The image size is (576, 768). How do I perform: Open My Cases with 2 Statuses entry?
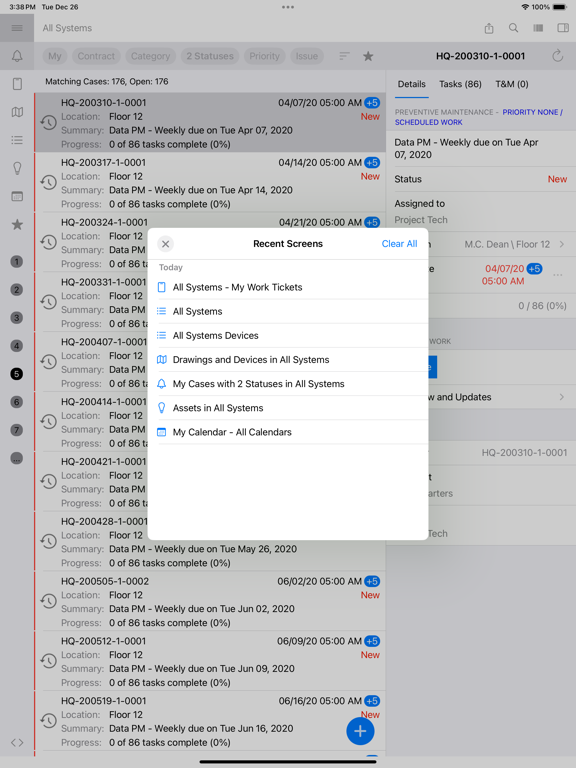[288, 384]
